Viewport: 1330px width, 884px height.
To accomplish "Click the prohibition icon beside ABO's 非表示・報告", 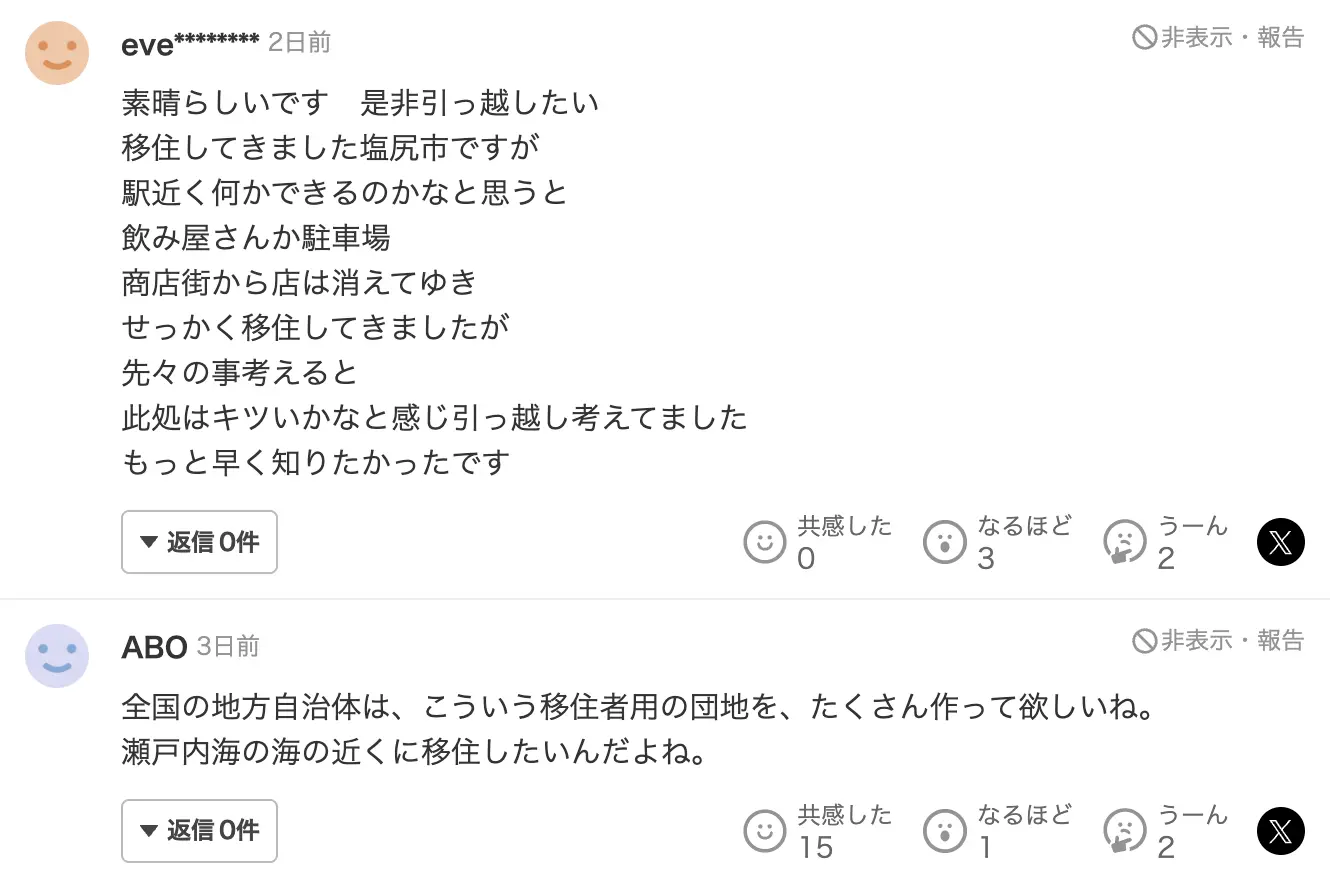I will coord(1144,640).
